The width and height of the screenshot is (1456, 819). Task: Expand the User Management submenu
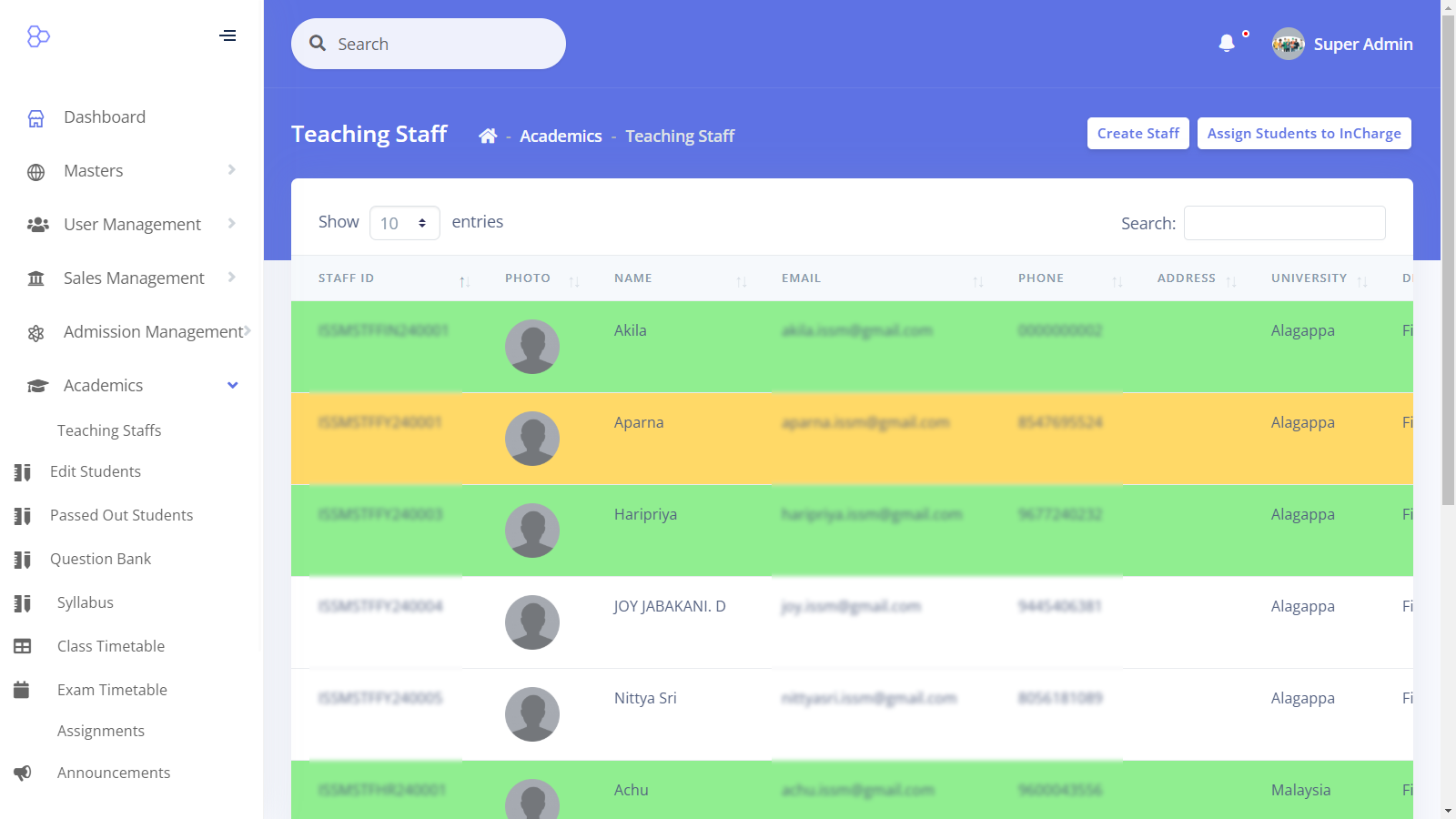131,225
